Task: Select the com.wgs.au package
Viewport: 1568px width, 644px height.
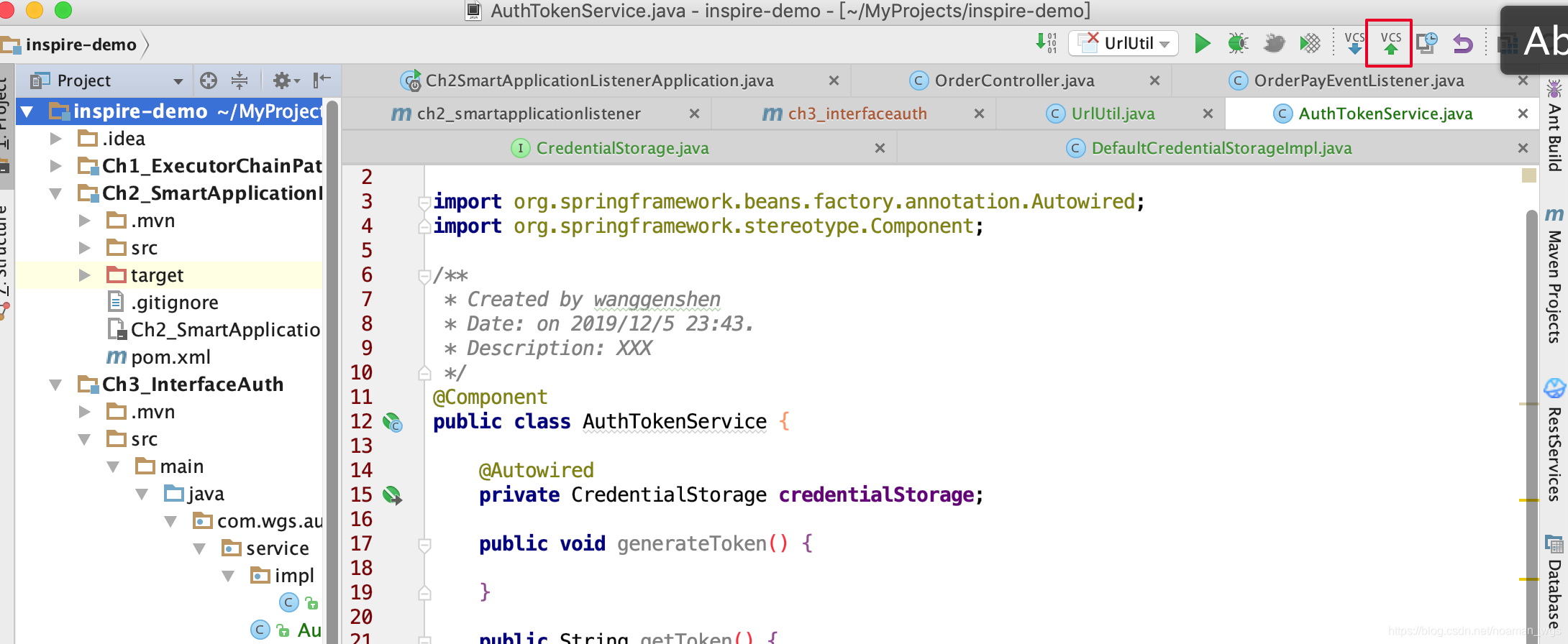Action: tap(257, 521)
